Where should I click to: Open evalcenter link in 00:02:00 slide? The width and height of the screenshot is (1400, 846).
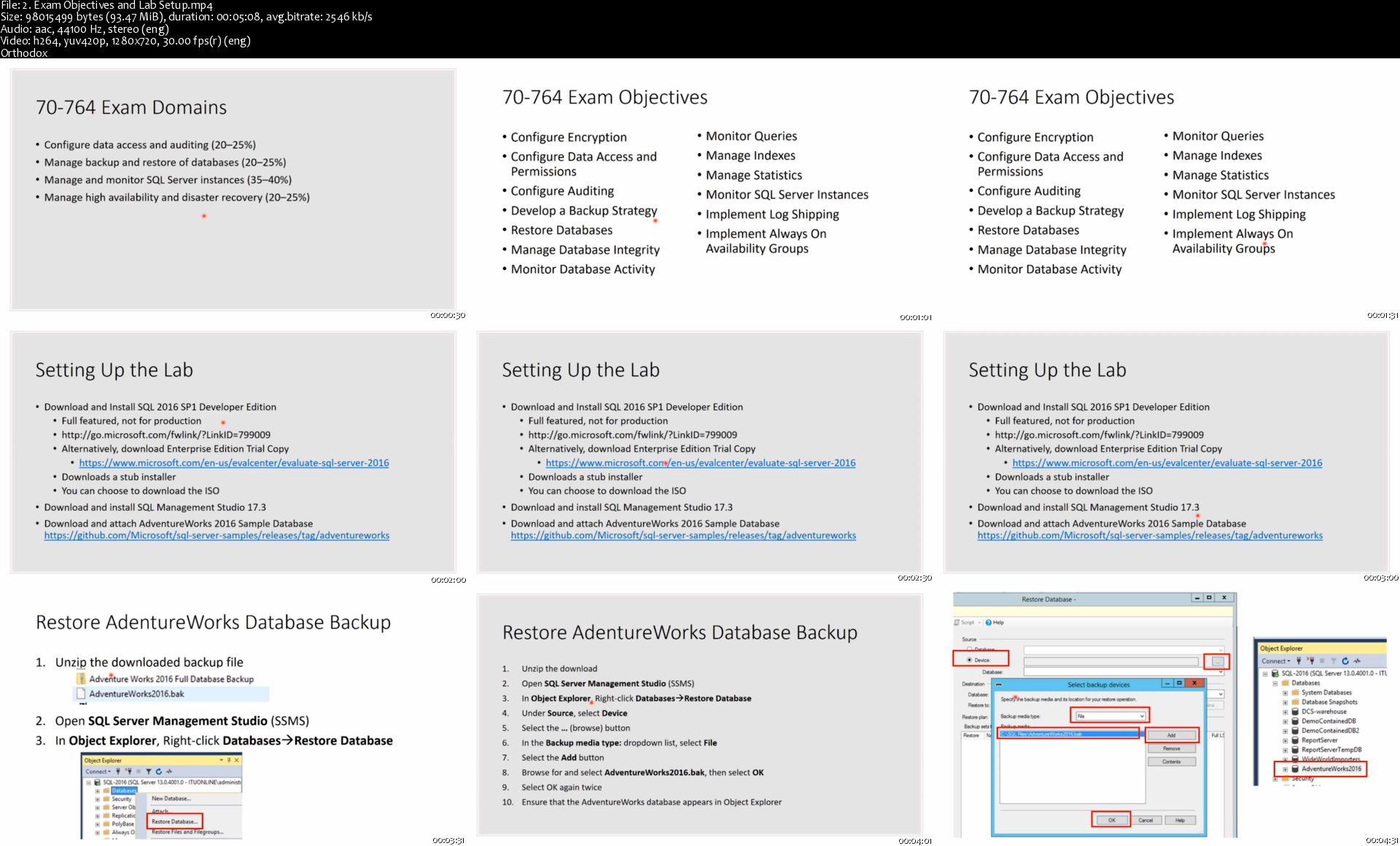click(234, 462)
